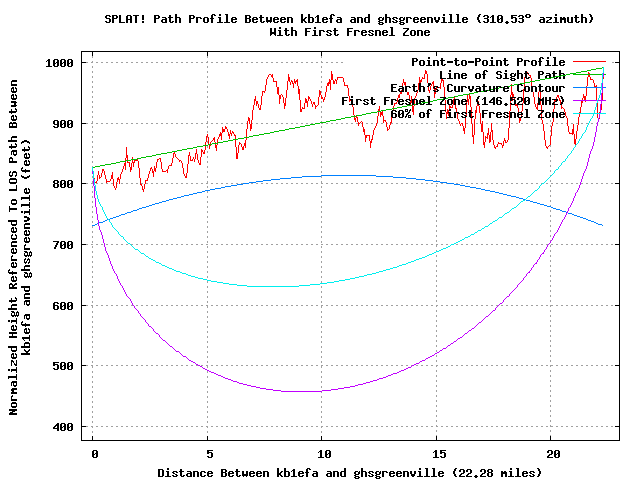Click the "Point-to-Point Profile" legend label

coord(488,62)
